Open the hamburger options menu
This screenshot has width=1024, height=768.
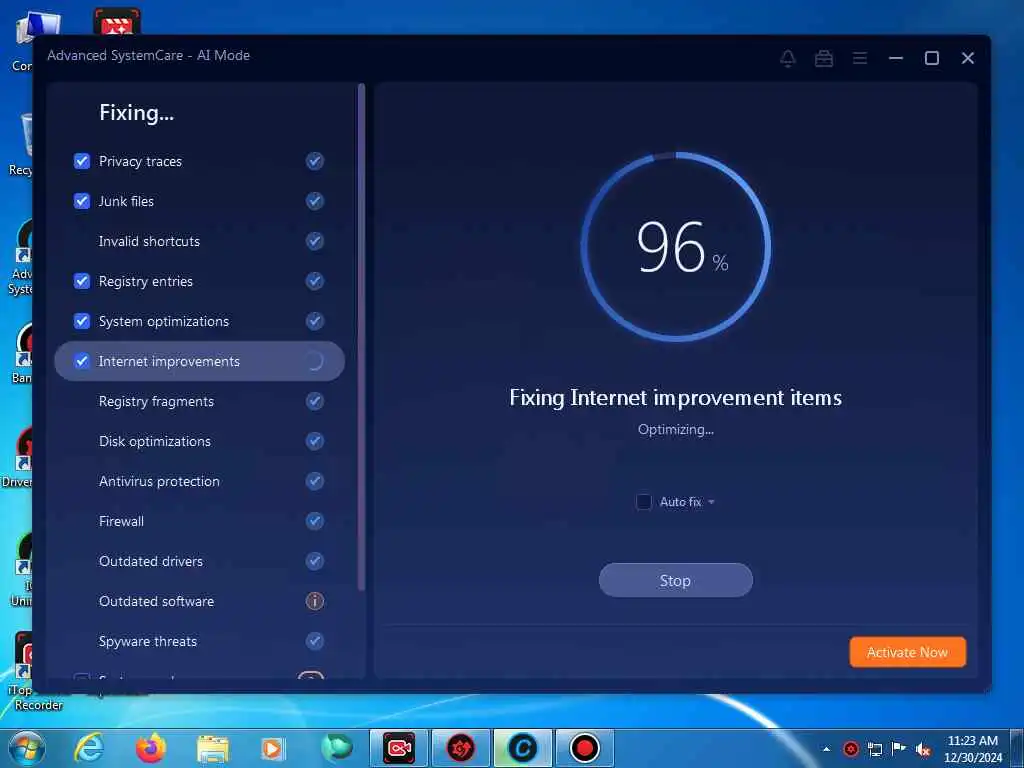pos(859,58)
